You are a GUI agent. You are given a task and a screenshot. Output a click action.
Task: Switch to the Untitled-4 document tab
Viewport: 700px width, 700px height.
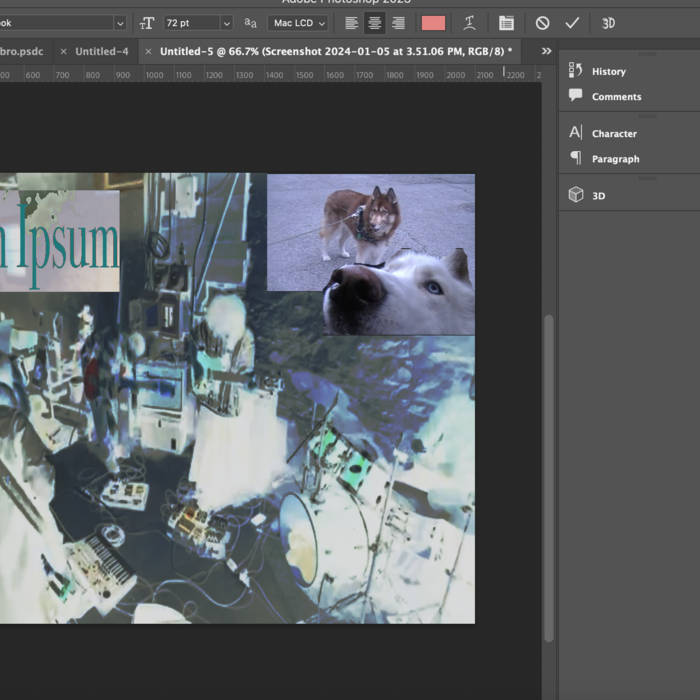(x=101, y=51)
